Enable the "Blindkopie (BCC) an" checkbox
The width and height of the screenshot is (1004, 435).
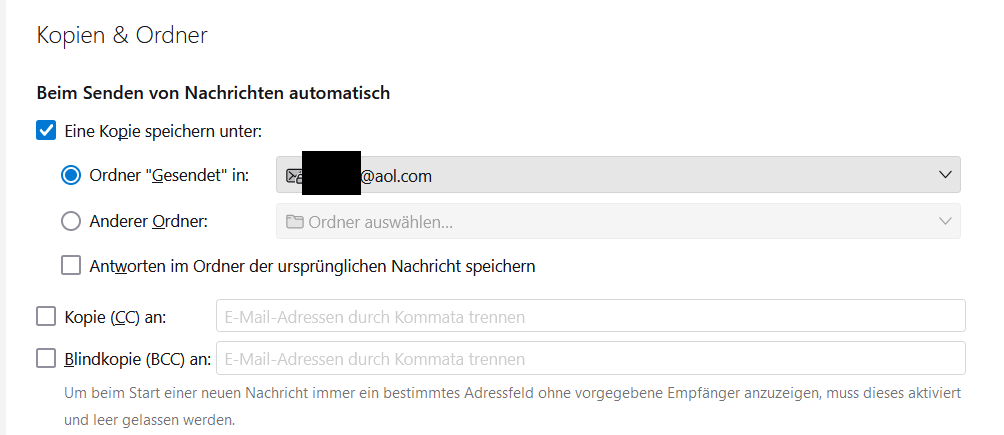click(46, 358)
